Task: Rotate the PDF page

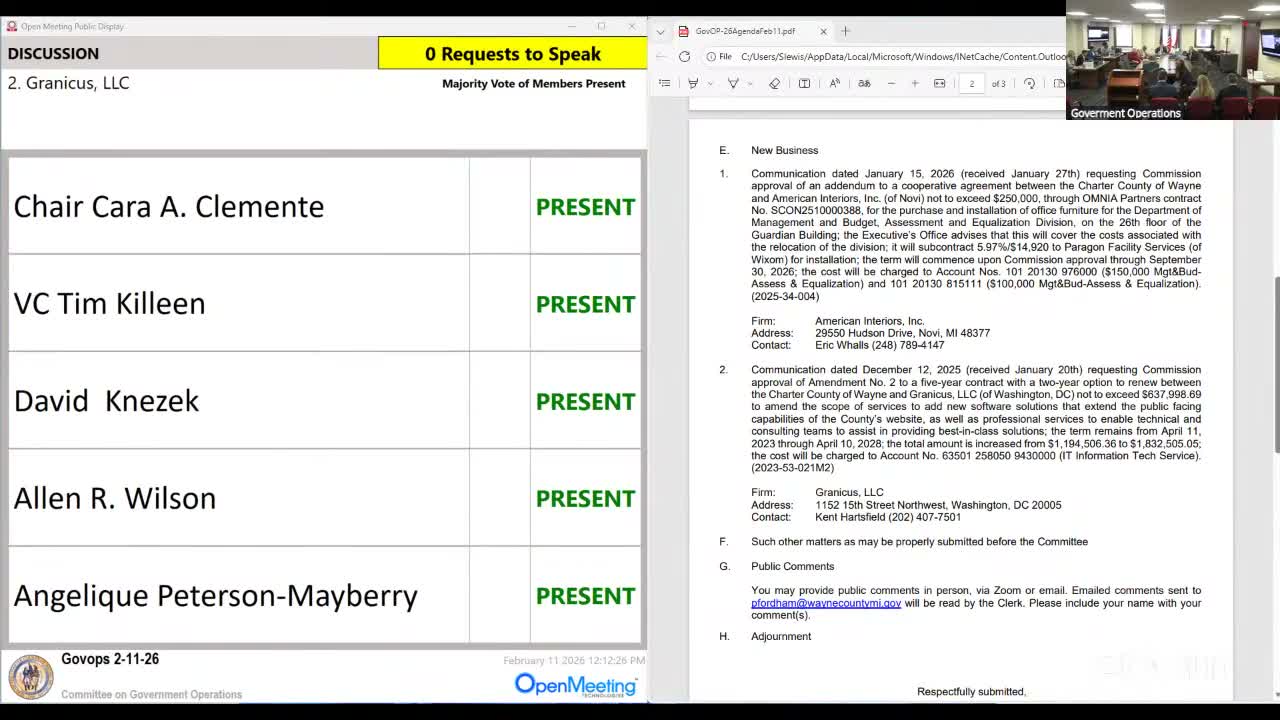Action: 1029,84
